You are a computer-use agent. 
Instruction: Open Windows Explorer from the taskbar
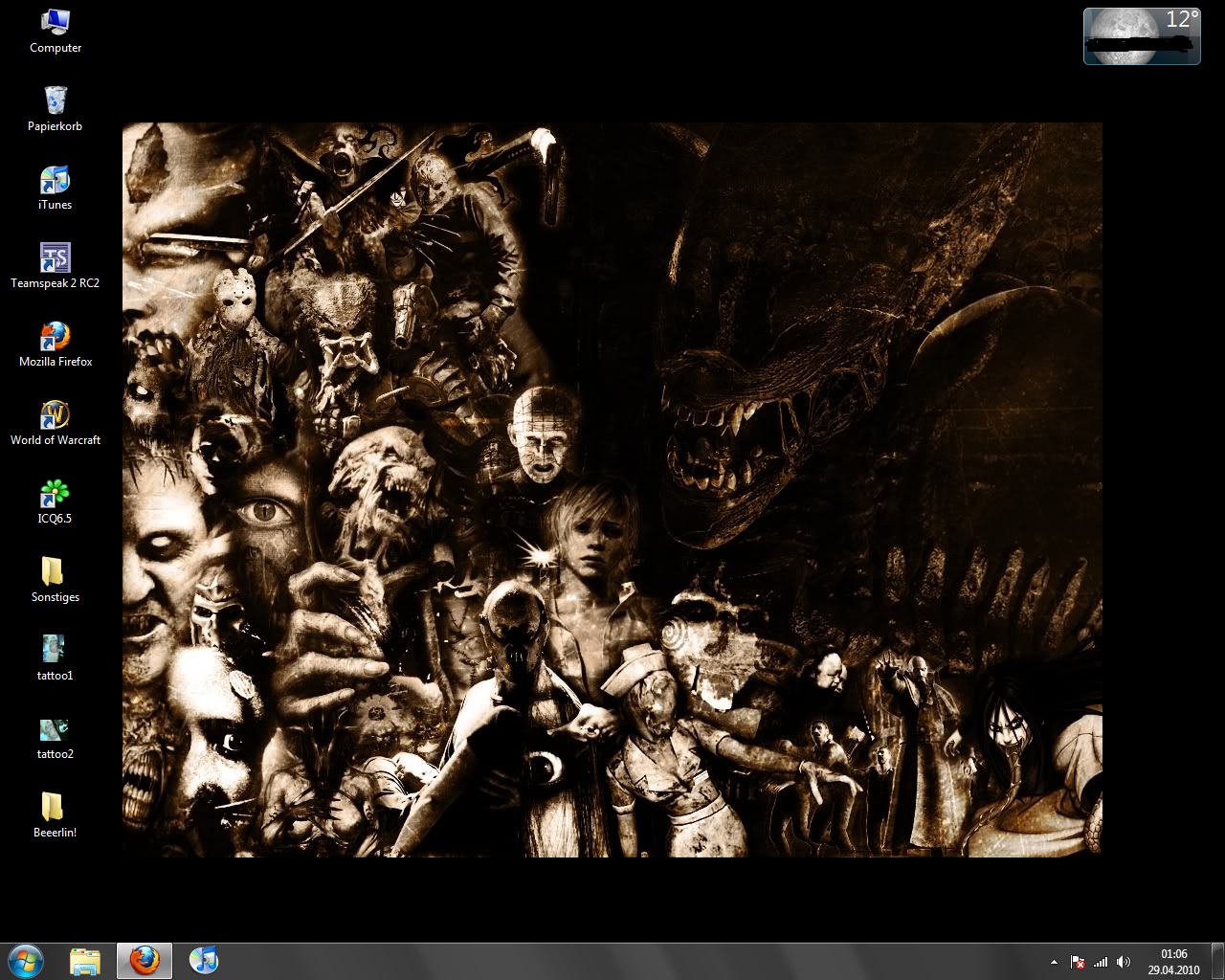coord(85,961)
